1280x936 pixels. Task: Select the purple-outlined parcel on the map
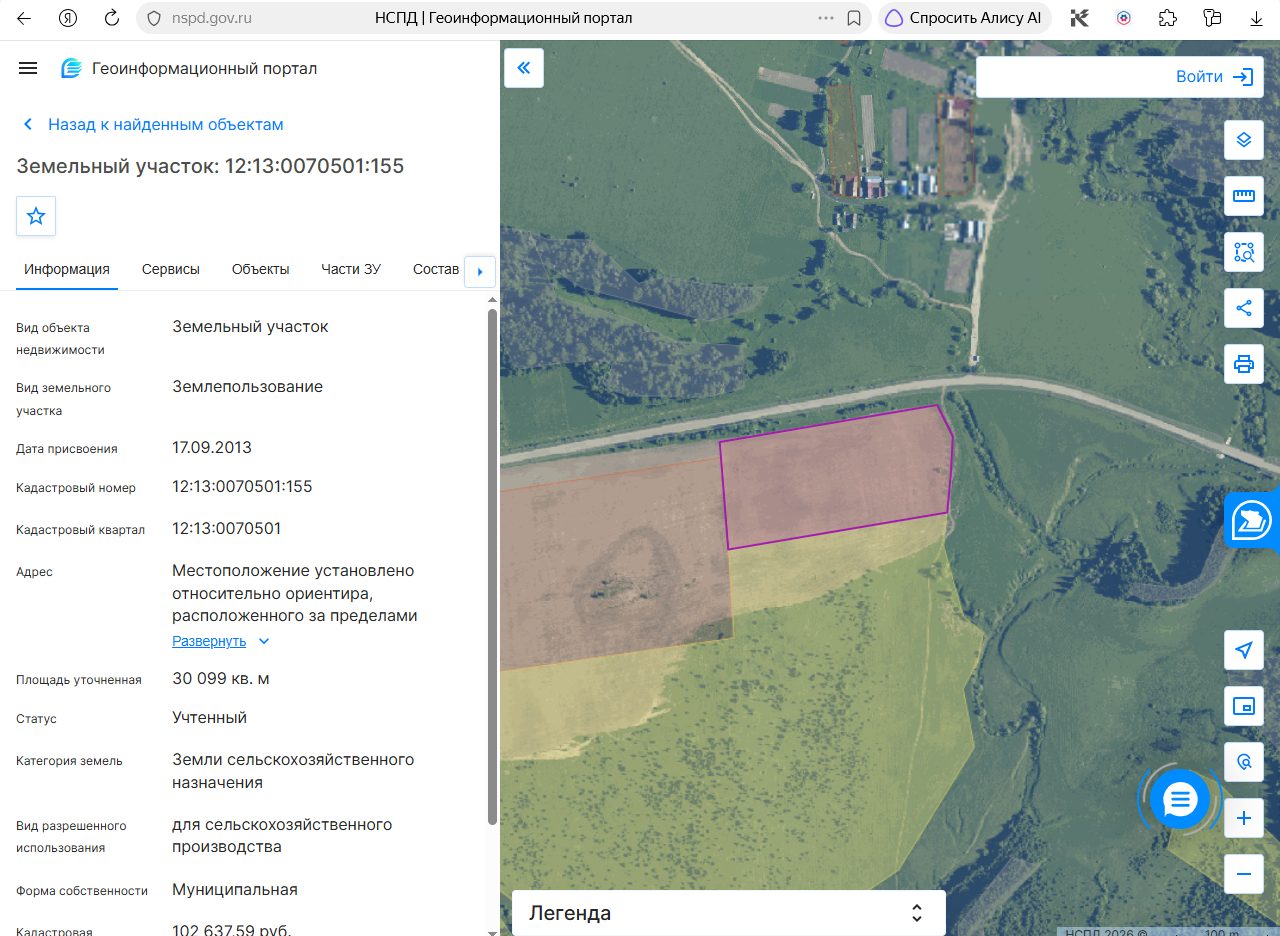click(836, 477)
